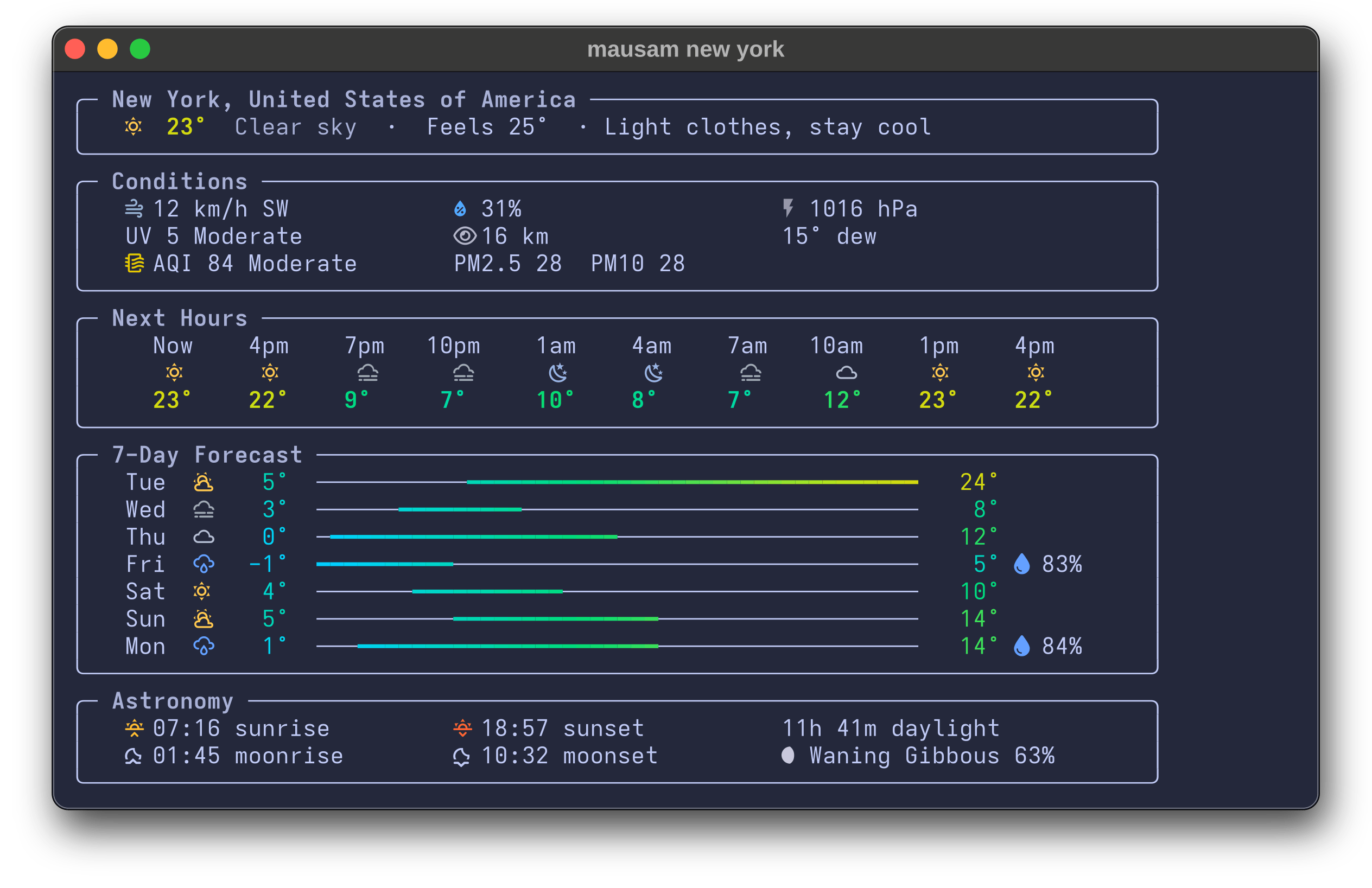Click the raindrop icon beside 83%

[1021, 564]
